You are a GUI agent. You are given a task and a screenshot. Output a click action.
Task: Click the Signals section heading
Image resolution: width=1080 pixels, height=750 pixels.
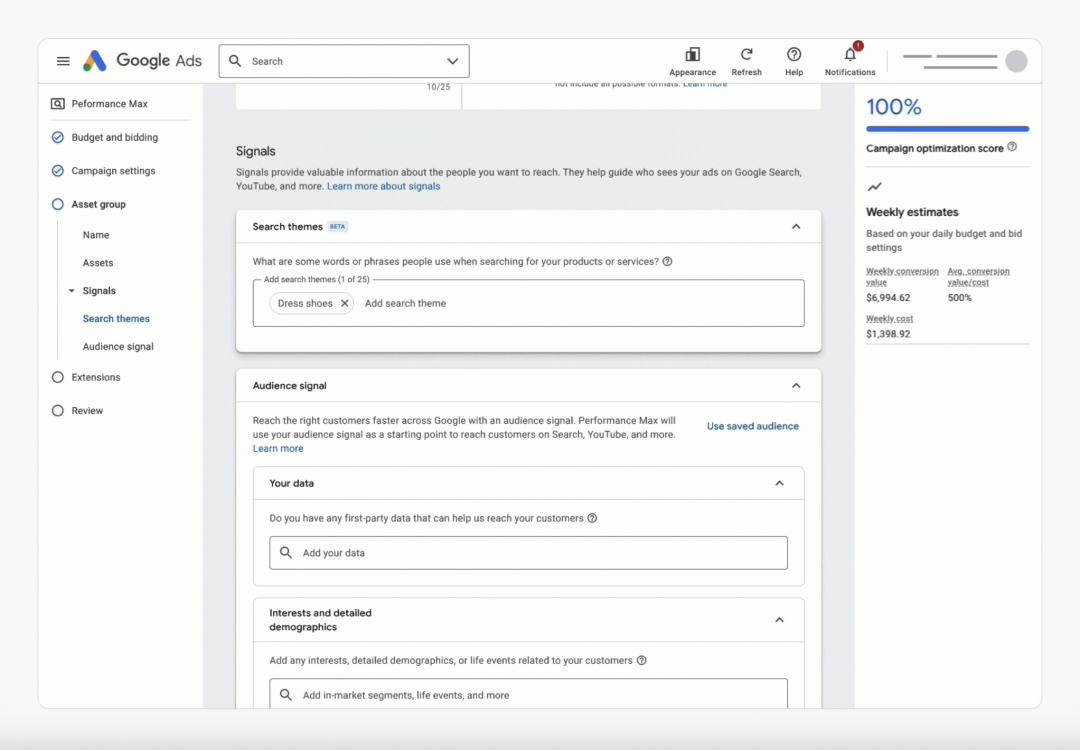(256, 152)
